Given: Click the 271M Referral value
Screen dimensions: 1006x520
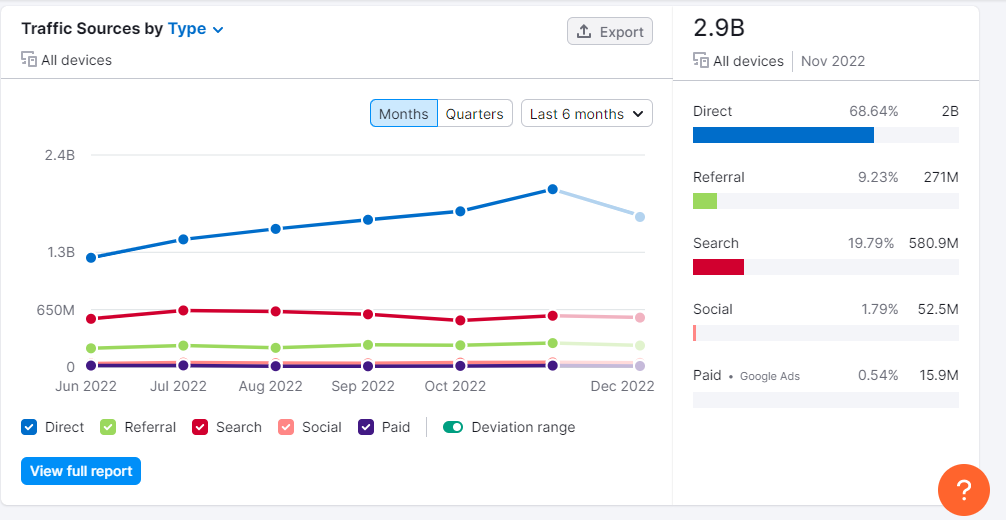Looking at the screenshot, I should point(941,177).
